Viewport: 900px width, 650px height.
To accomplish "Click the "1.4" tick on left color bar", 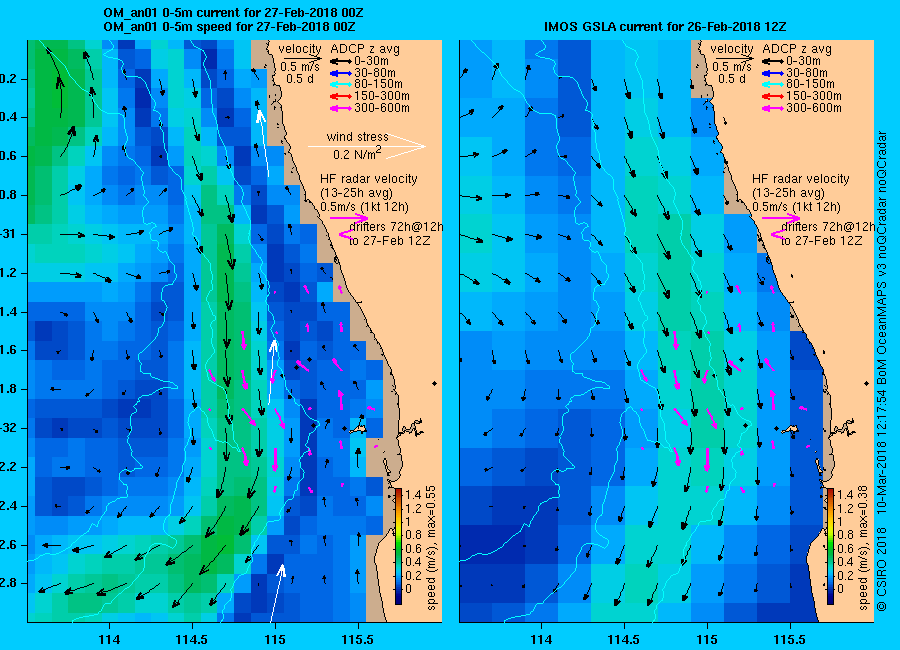I will (413, 495).
